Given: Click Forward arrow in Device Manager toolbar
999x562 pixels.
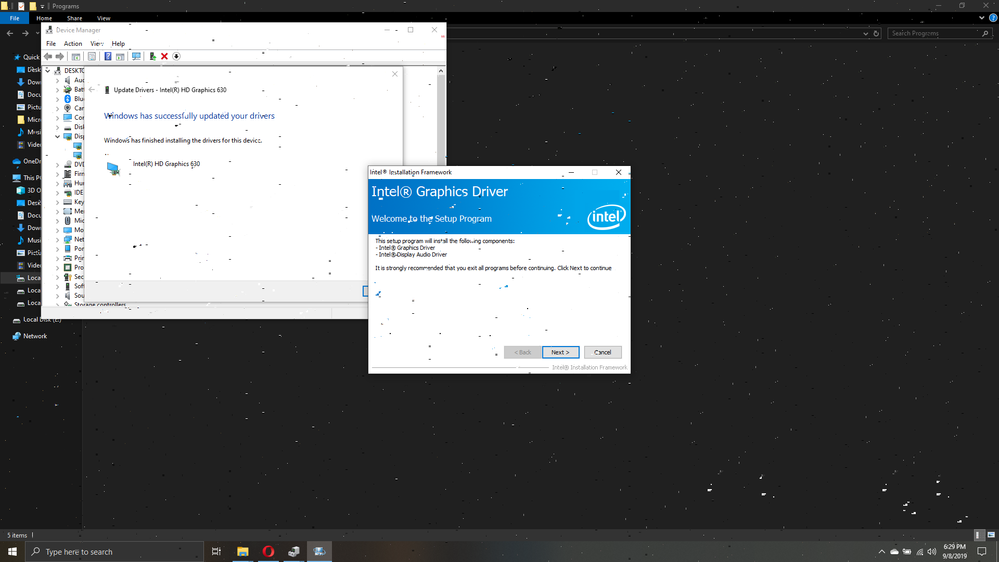Looking at the screenshot, I should coord(60,57).
